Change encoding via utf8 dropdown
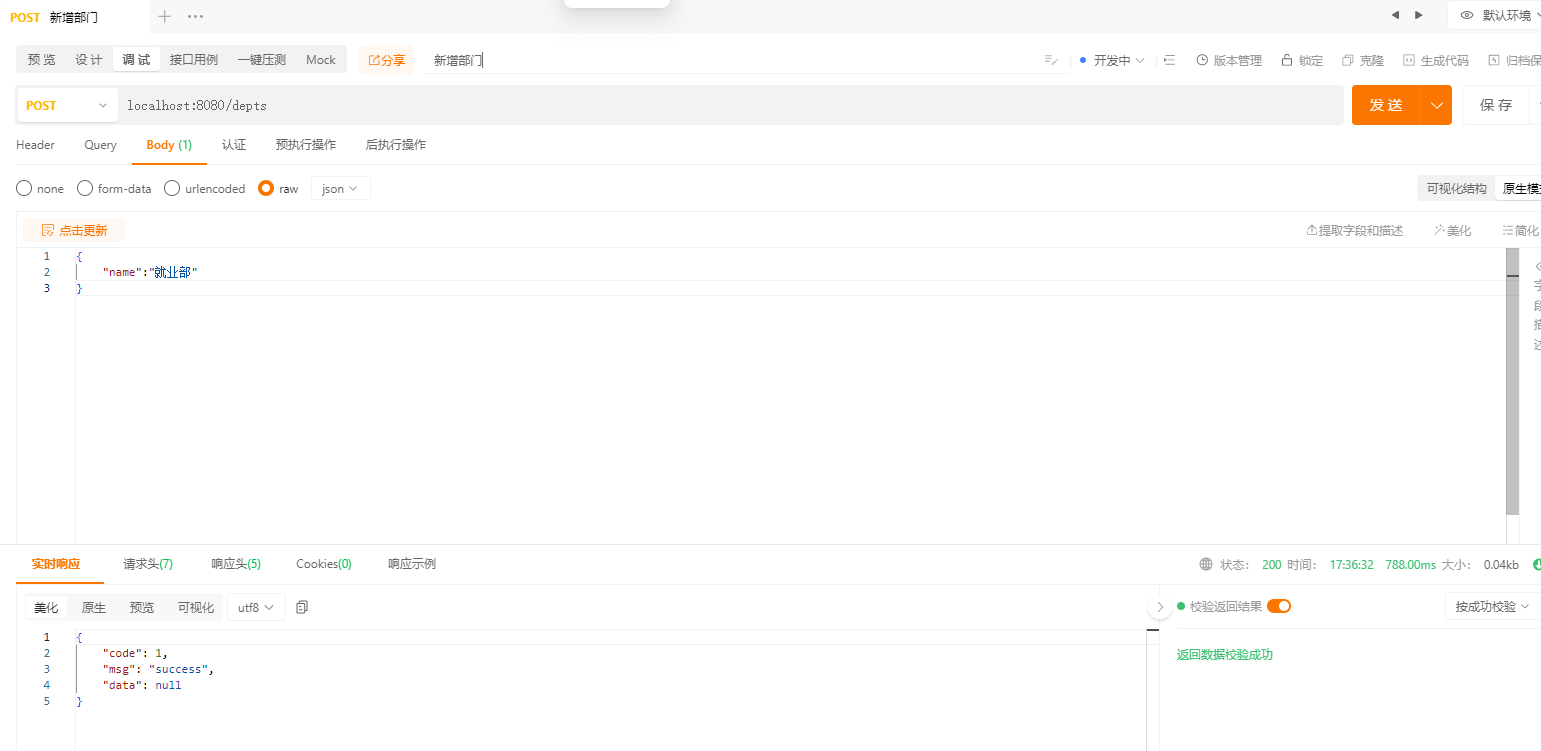This screenshot has height=751, width=1541. (x=256, y=606)
